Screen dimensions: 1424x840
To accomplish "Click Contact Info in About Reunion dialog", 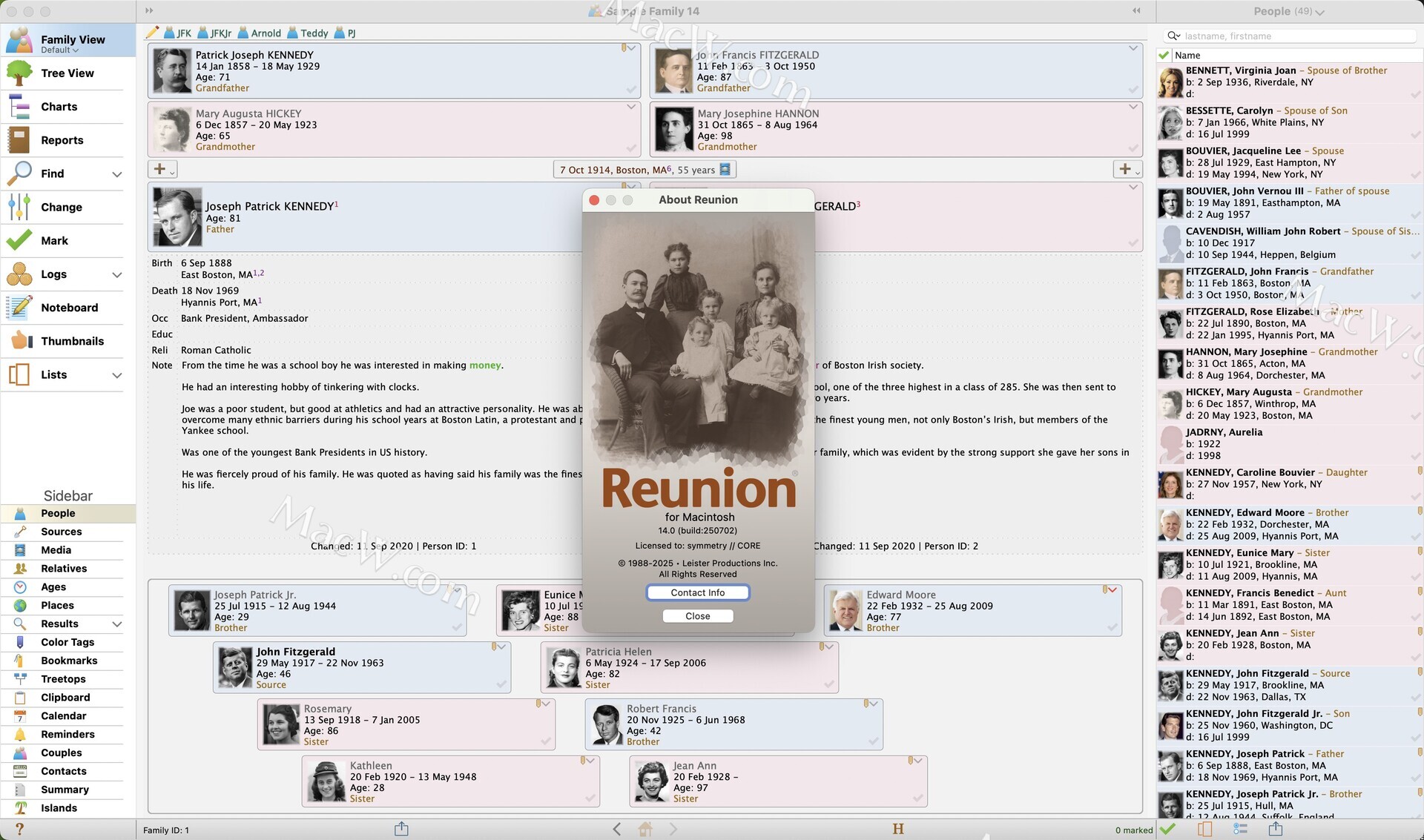I will point(698,592).
